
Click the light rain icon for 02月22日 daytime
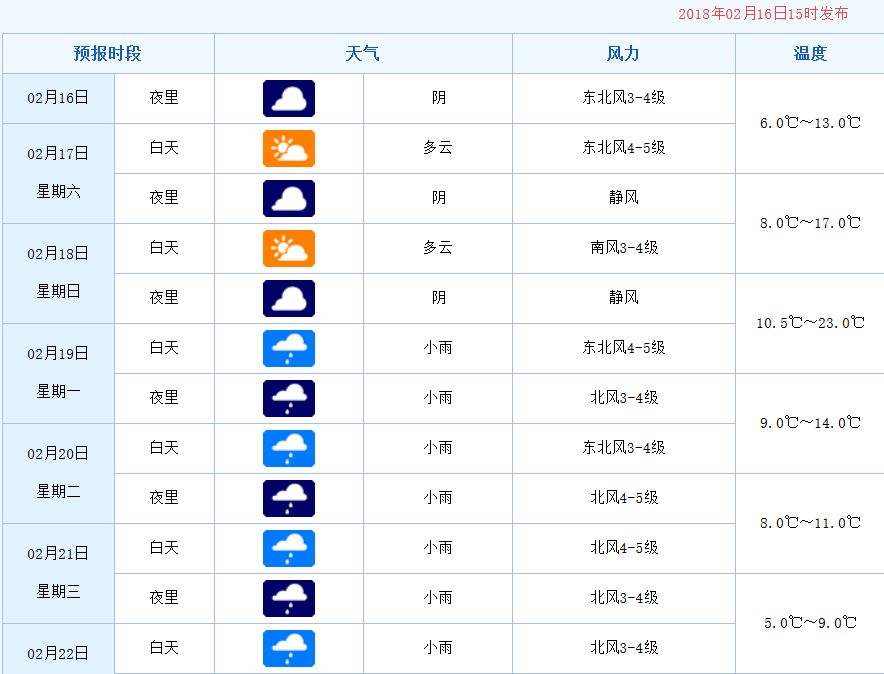click(289, 648)
